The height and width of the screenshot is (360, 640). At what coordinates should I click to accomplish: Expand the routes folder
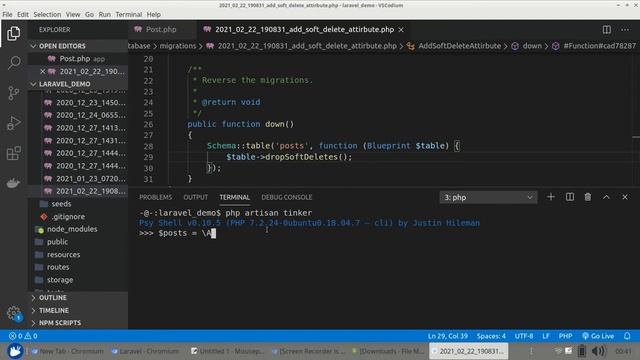coord(58,267)
